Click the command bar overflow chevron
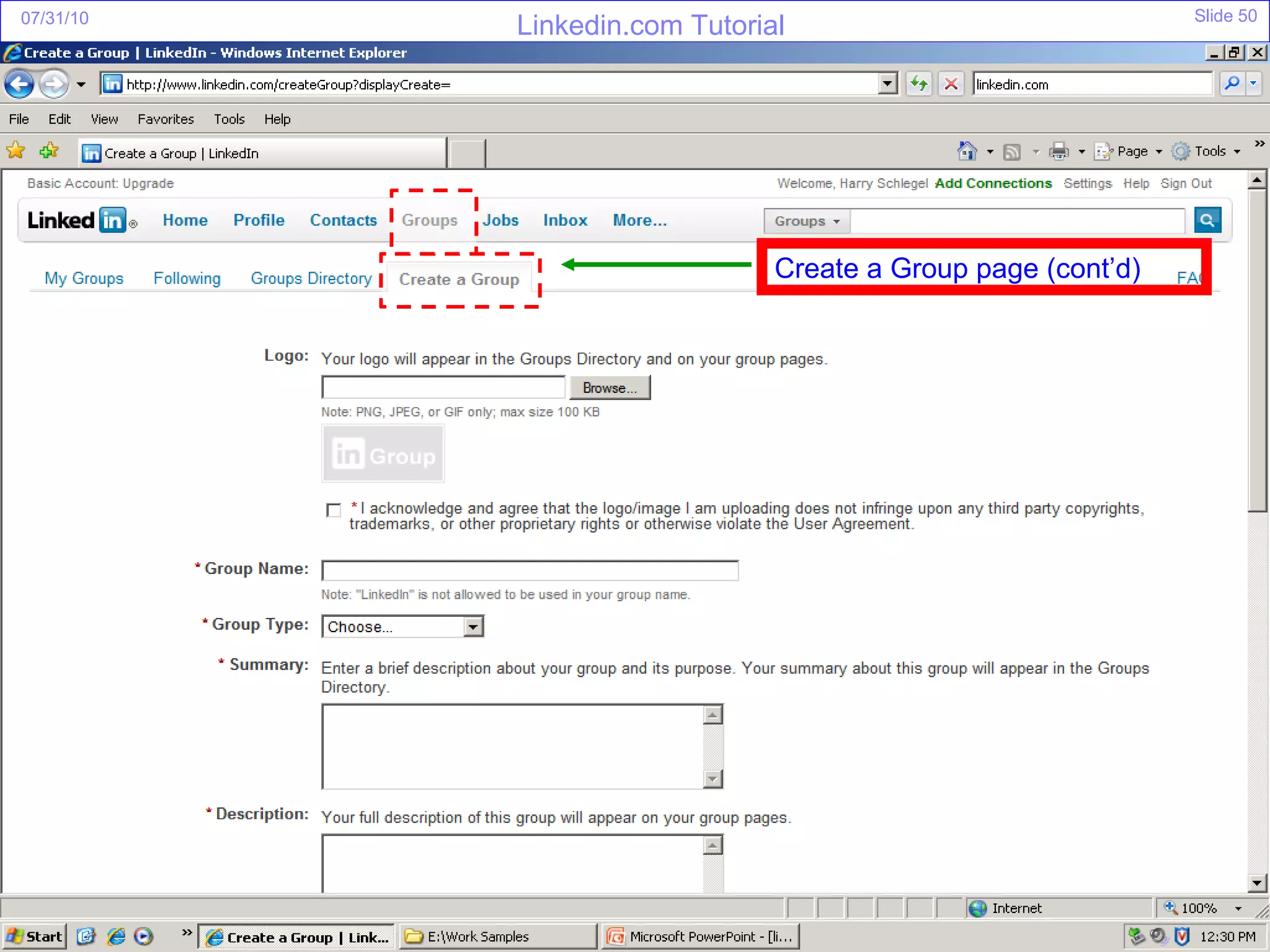1270x952 pixels. 1259,144
